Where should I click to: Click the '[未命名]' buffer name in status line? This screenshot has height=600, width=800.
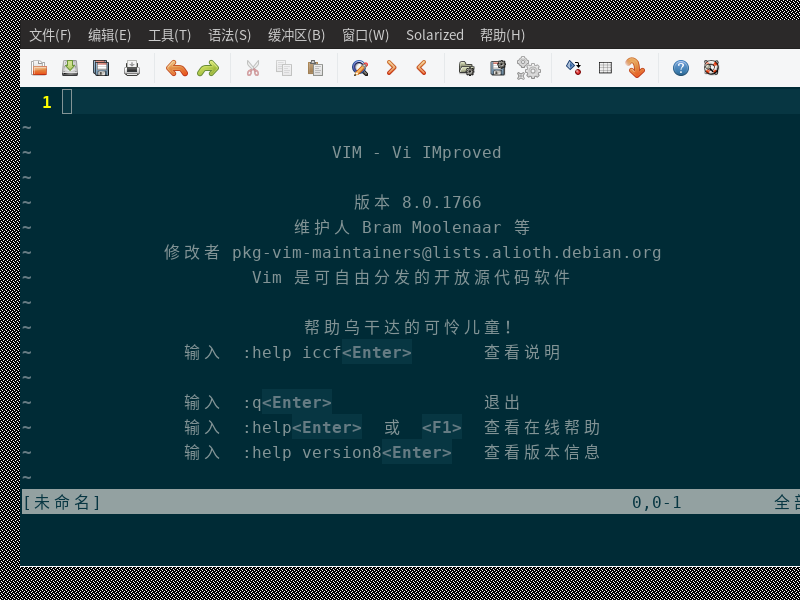tap(62, 503)
